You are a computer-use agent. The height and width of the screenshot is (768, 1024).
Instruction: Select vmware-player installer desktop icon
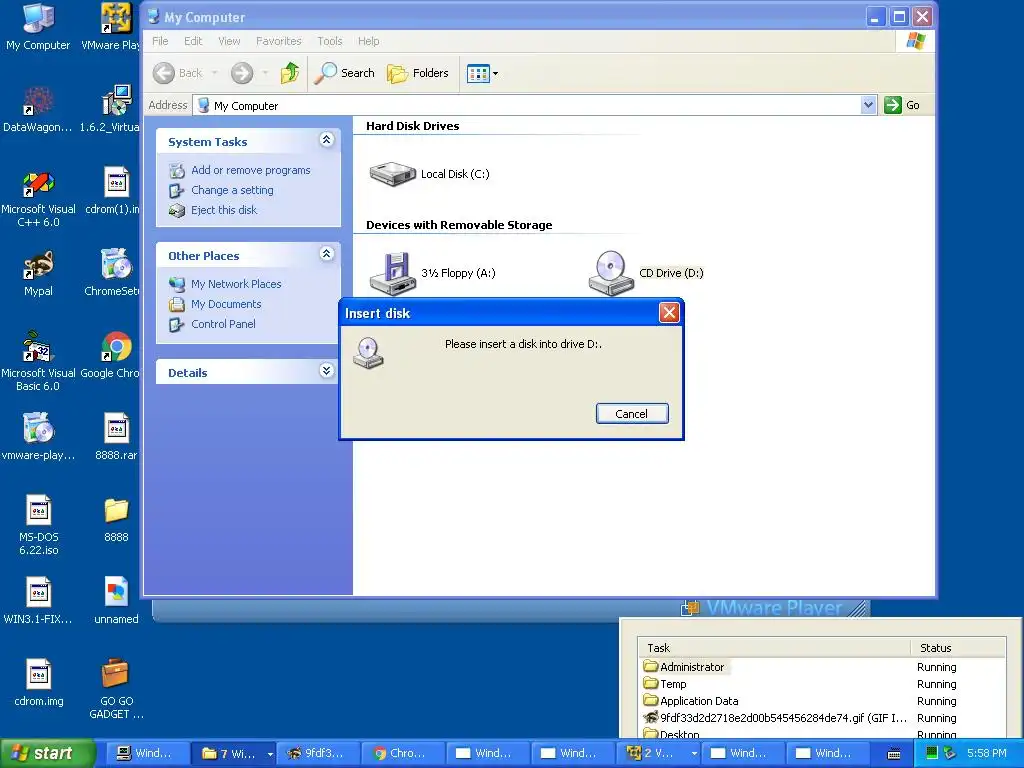click(38, 438)
